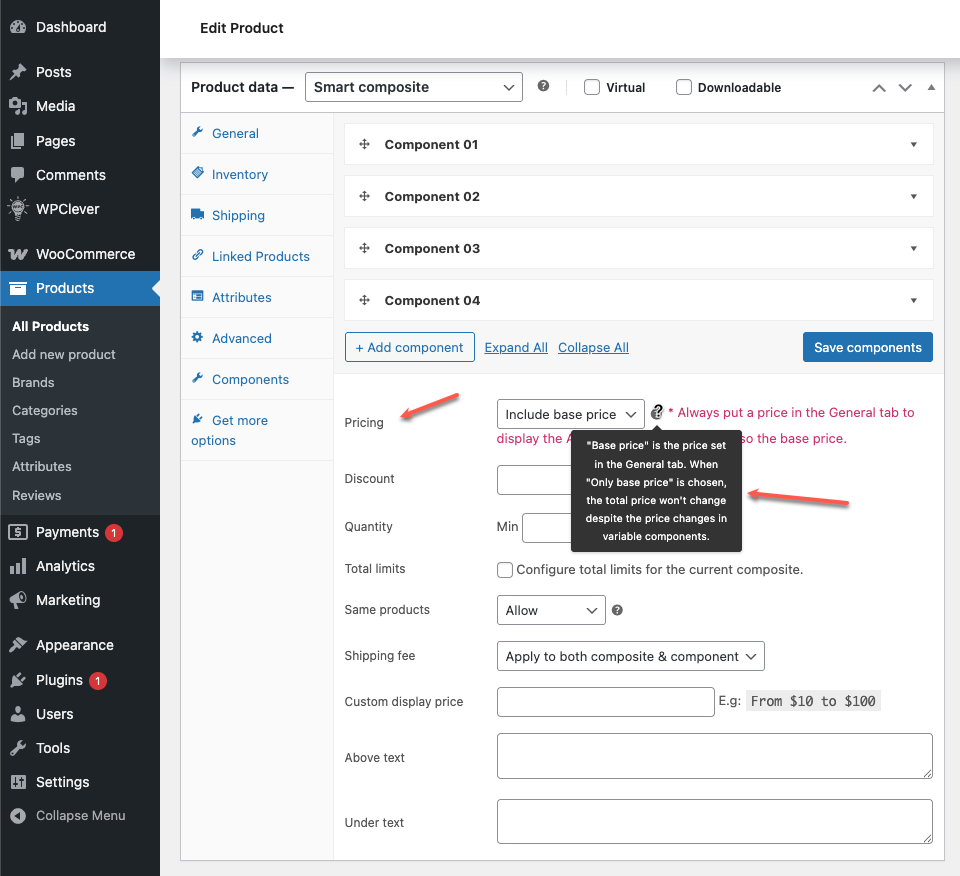
Task: Click the help icon next to Same products
Action: pyautogui.click(x=617, y=610)
